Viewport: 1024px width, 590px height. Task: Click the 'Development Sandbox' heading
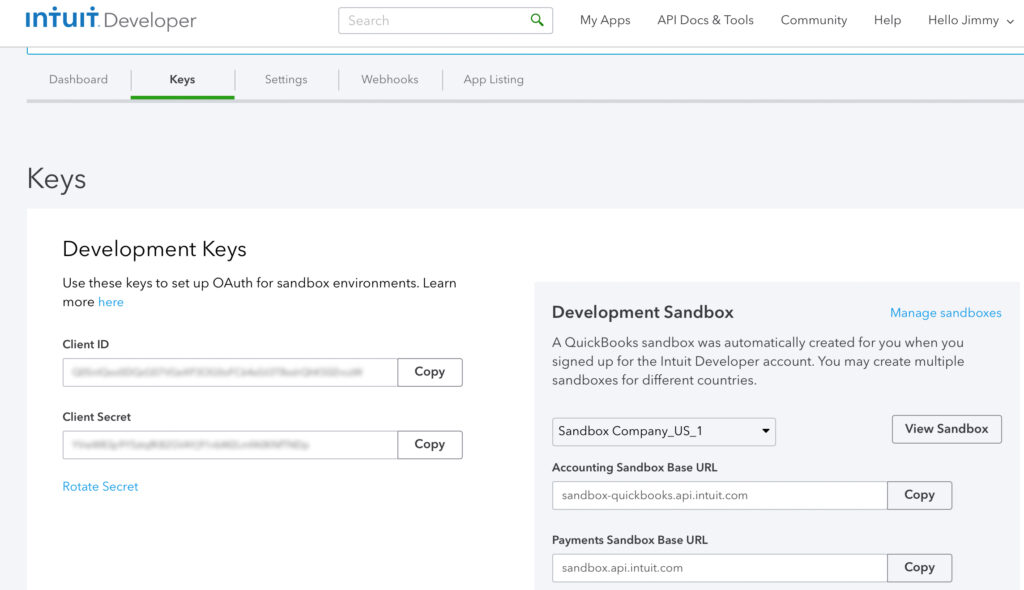click(x=643, y=312)
